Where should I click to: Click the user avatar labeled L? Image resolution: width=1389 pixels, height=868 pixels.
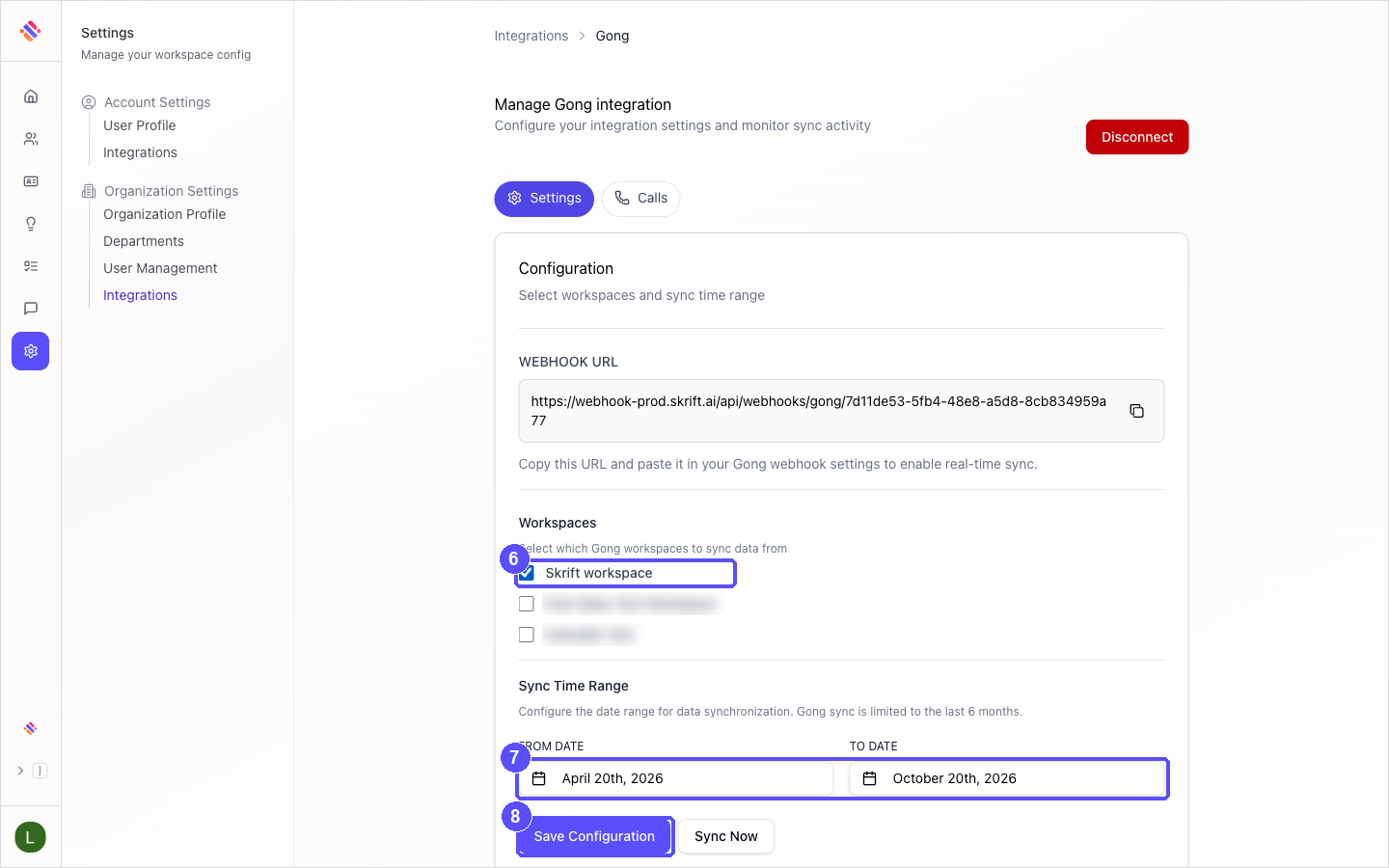pos(30,837)
